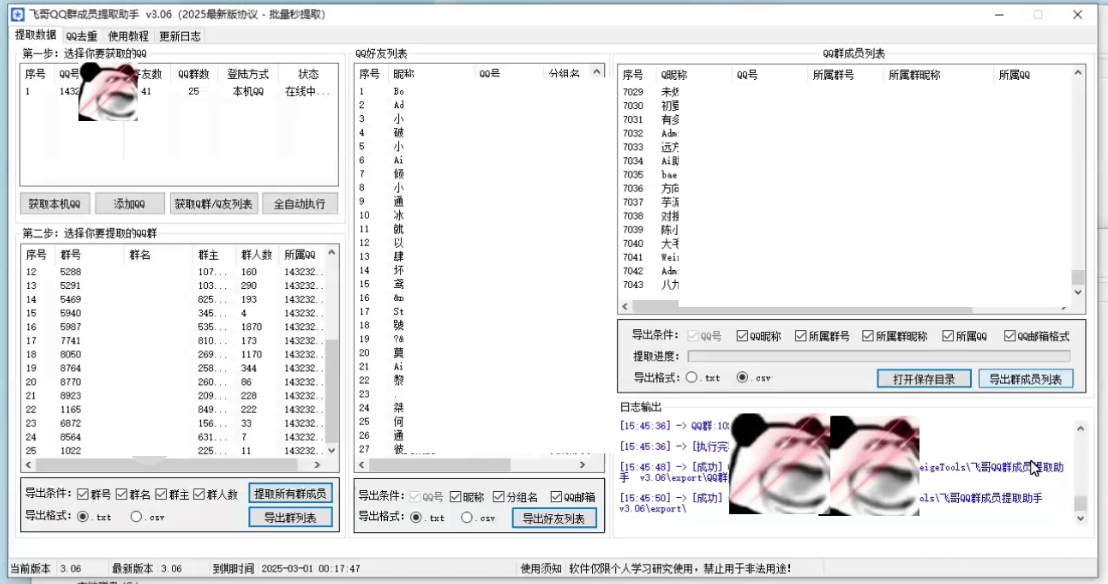
Task: Click the down arrow of the member list scrollbar
Action: click(1078, 292)
